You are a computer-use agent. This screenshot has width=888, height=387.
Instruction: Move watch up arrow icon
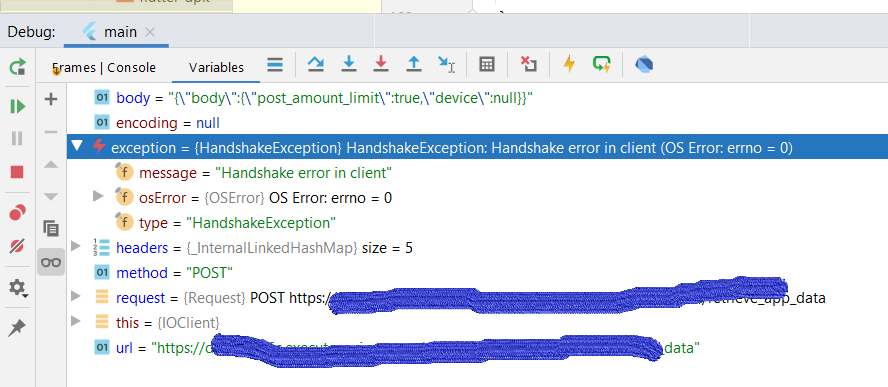(51, 164)
